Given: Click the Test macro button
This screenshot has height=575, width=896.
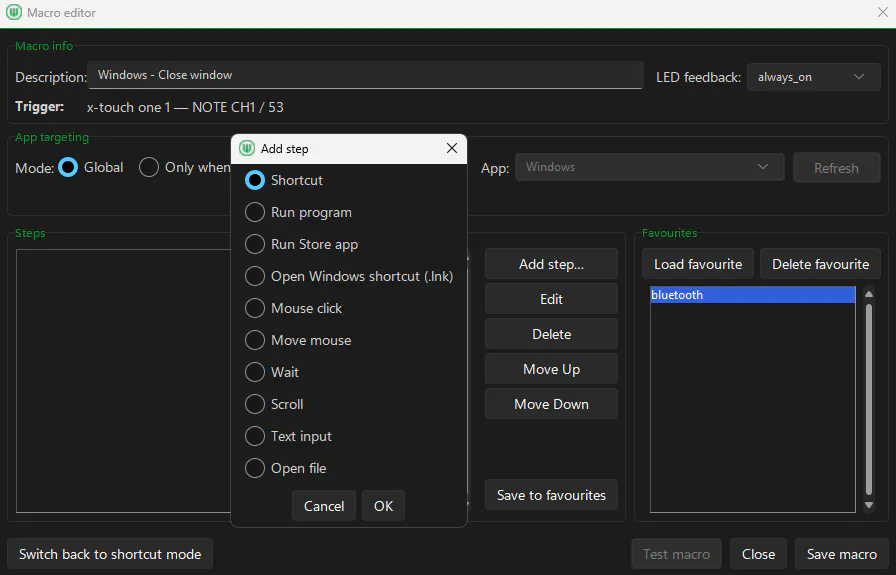Looking at the screenshot, I should pyautogui.click(x=677, y=554).
